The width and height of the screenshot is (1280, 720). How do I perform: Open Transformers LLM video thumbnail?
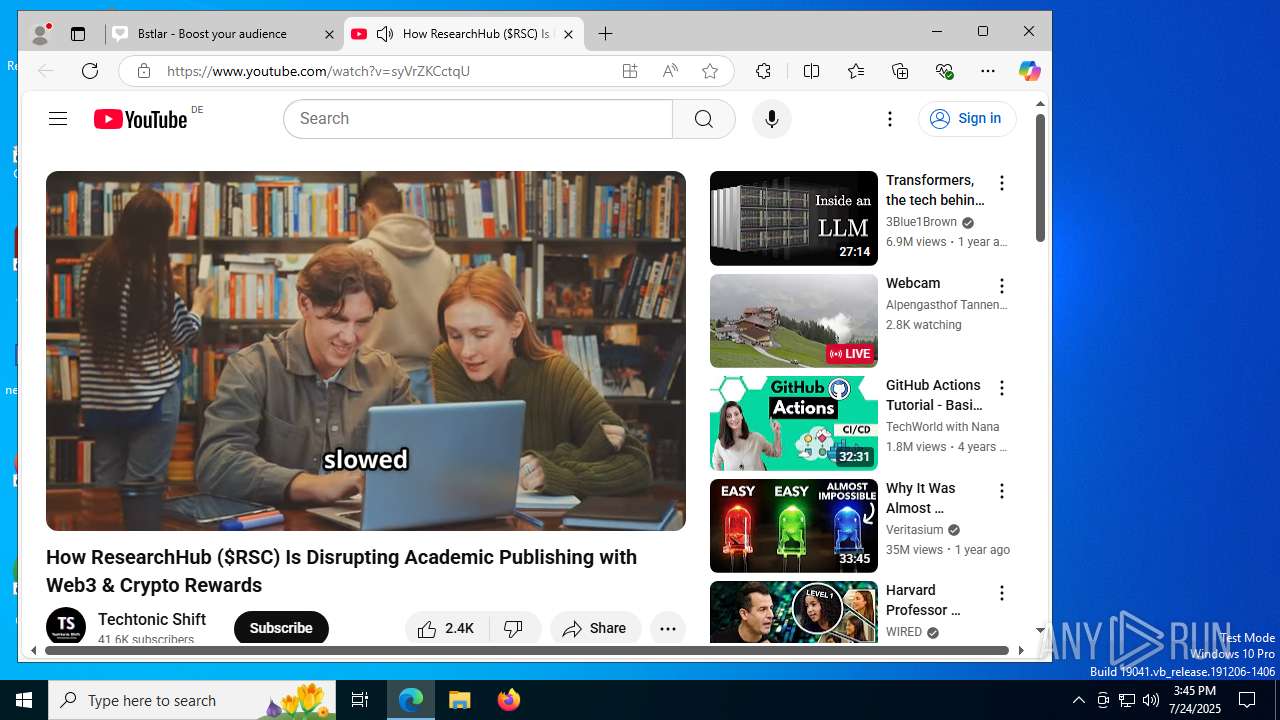794,218
